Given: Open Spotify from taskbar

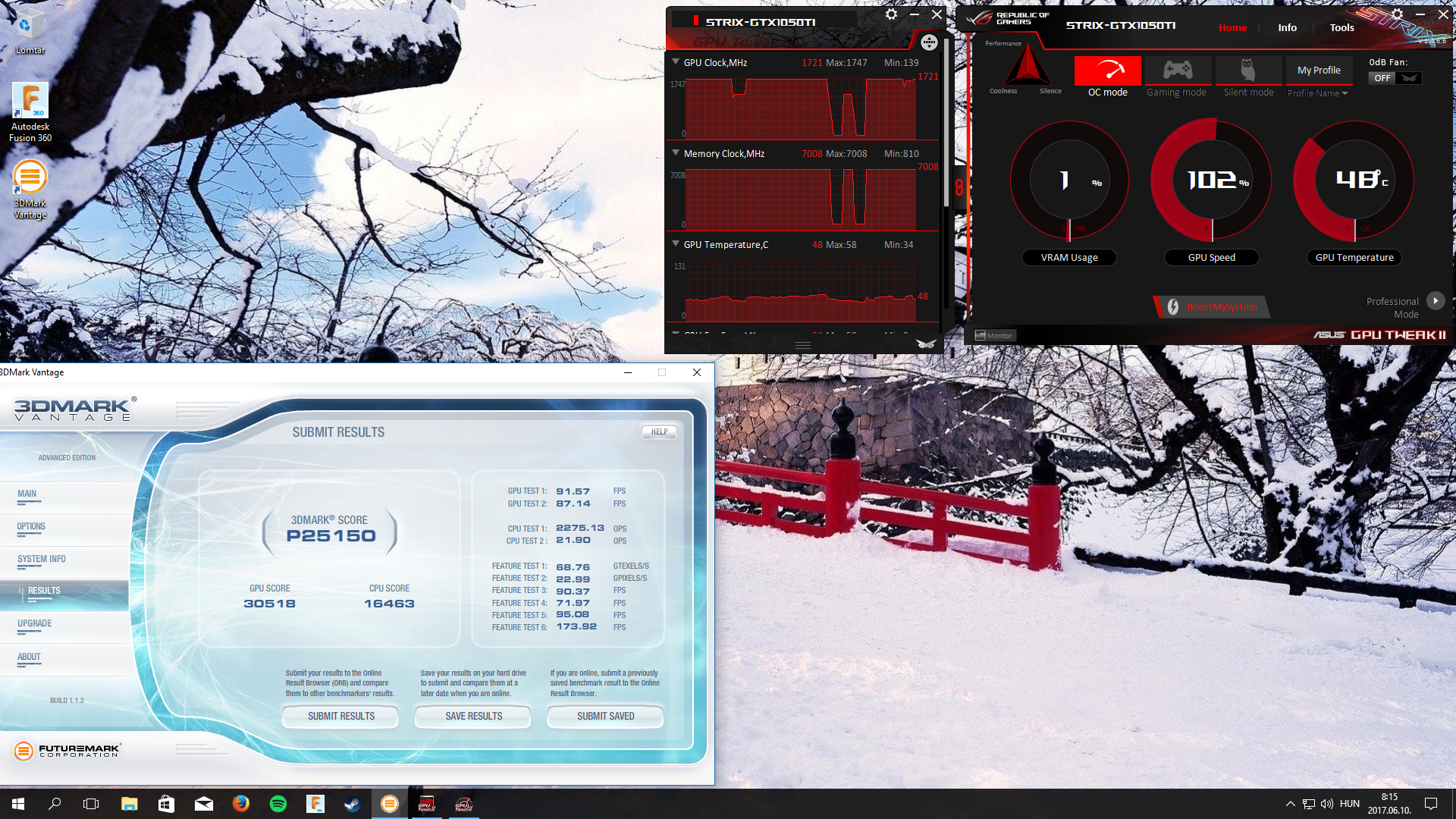Looking at the screenshot, I should point(278,804).
